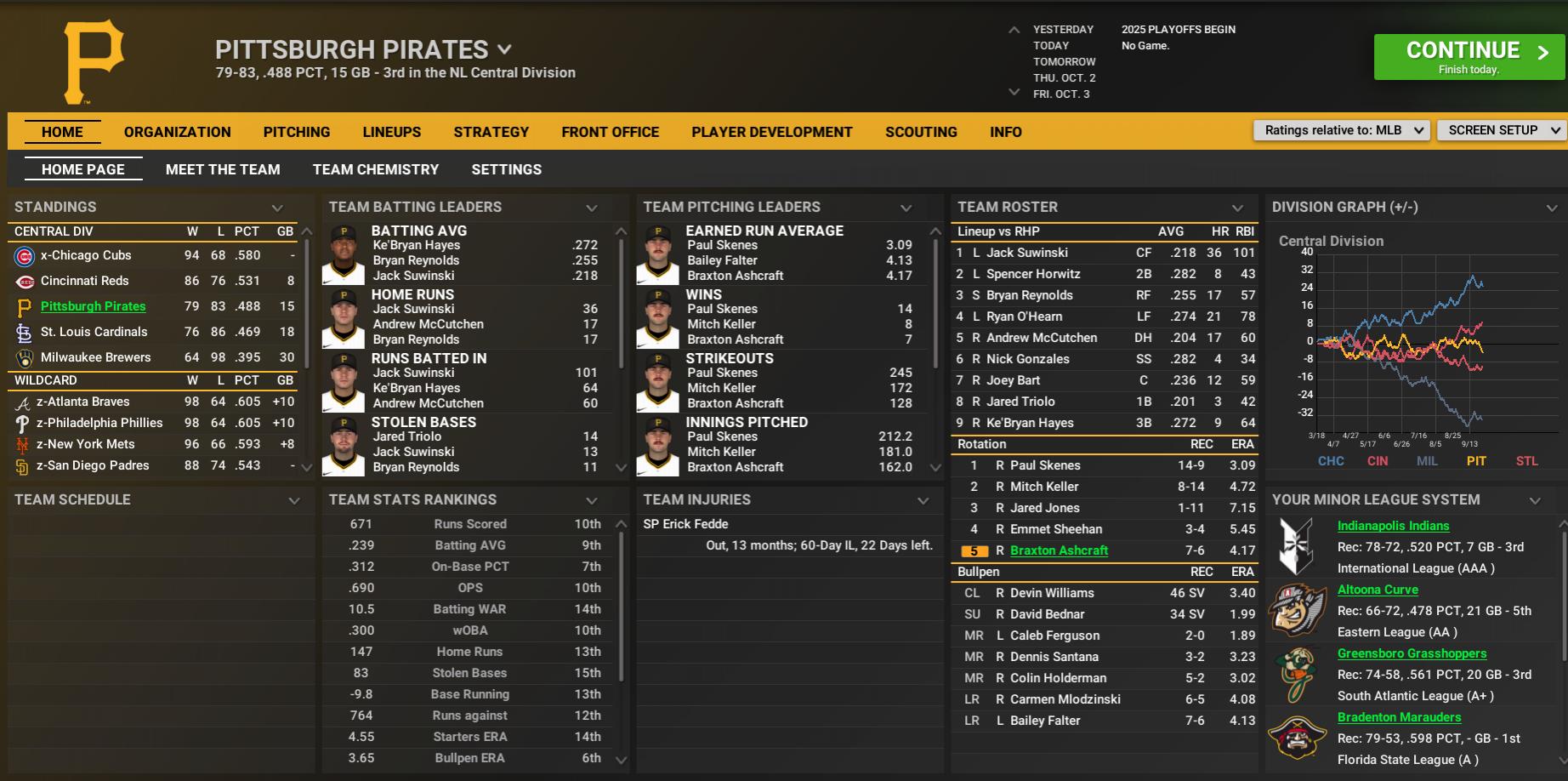This screenshot has height=781, width=1568.
Task: Click the Altoona Curve mascot logo
Action: (1297, 610)
